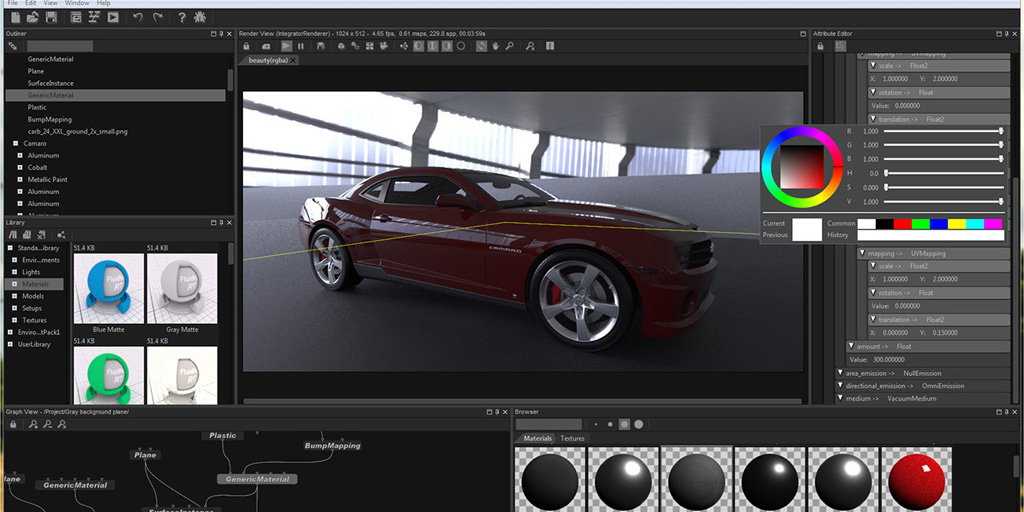Pause the render in Render View
1024x512 pixels.
(300, 46)
